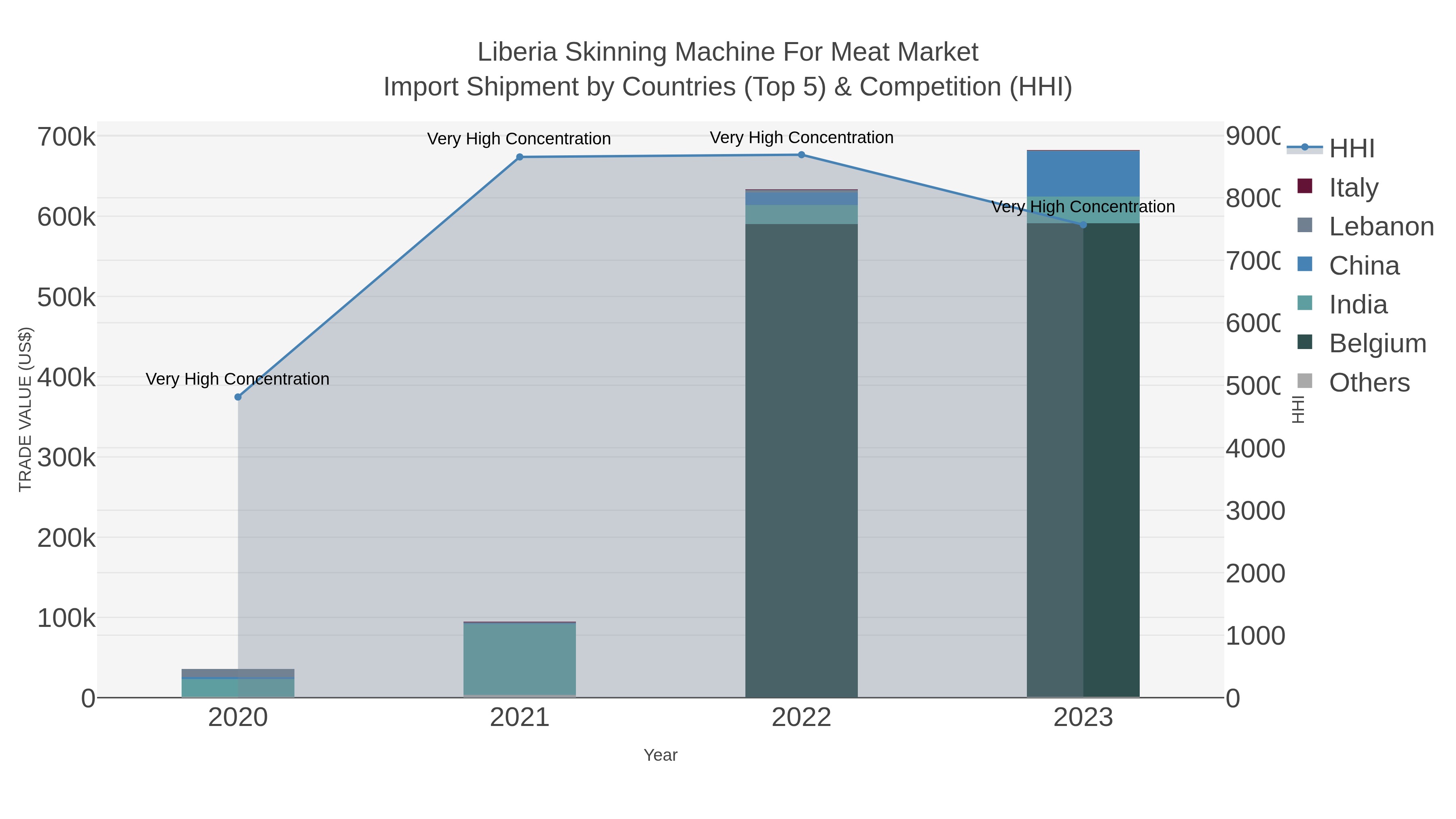Click 'Very High Concentration' annotation above 2021
The image size is (1456, 819).
point(519,138)
